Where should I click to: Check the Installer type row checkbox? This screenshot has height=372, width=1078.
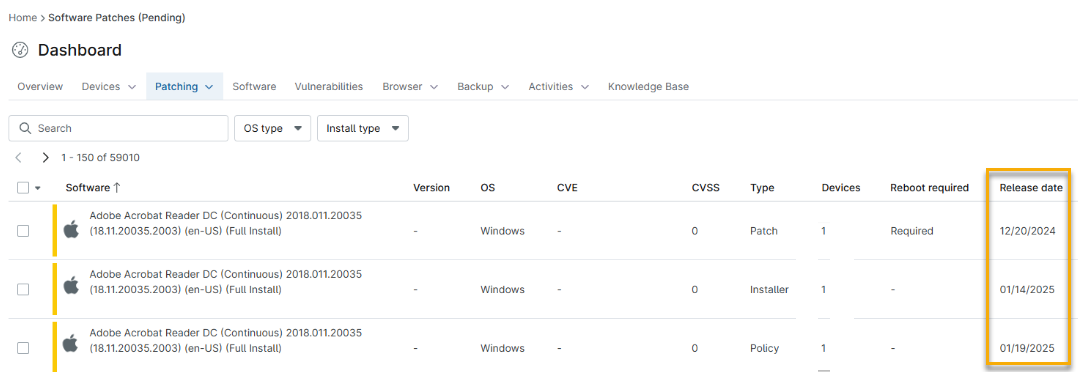(x=23, y=289)
